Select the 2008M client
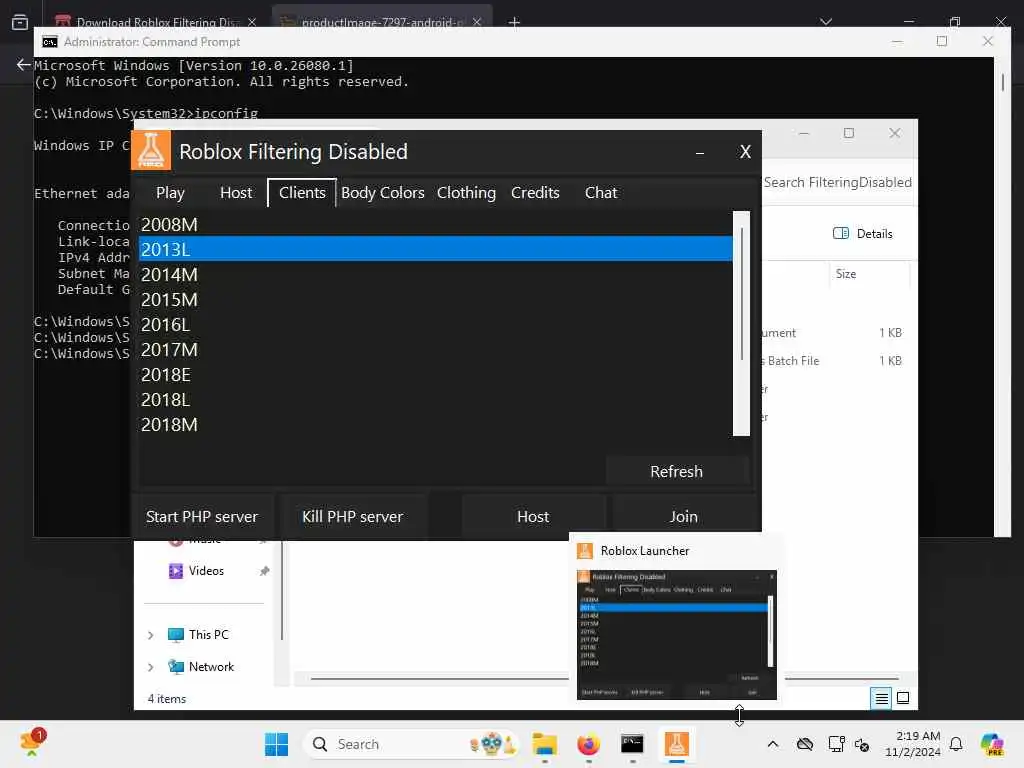This screenshot has height=768, width=1024. (436, 224)
